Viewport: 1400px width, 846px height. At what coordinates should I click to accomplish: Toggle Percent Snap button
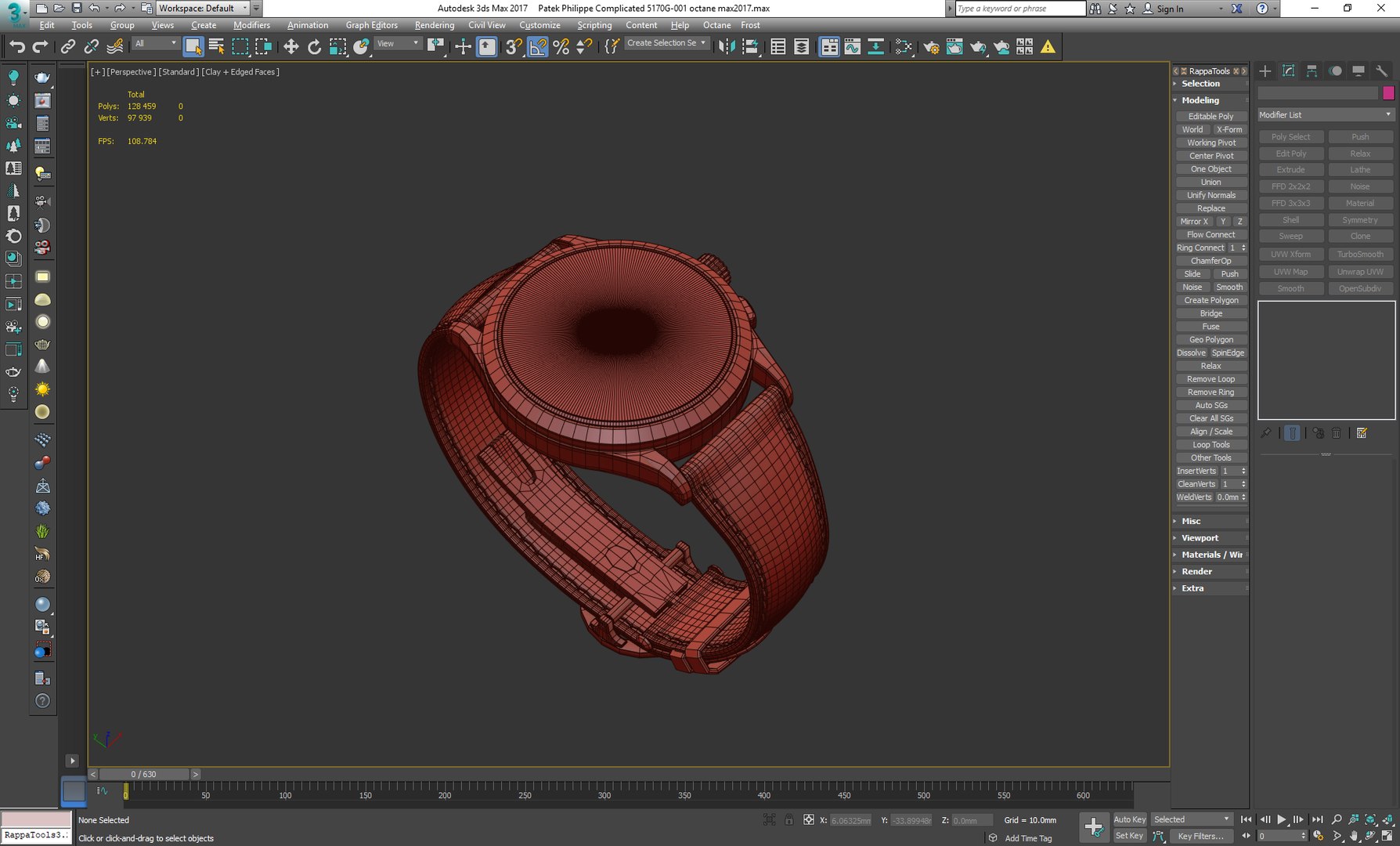tap(561, 47)
